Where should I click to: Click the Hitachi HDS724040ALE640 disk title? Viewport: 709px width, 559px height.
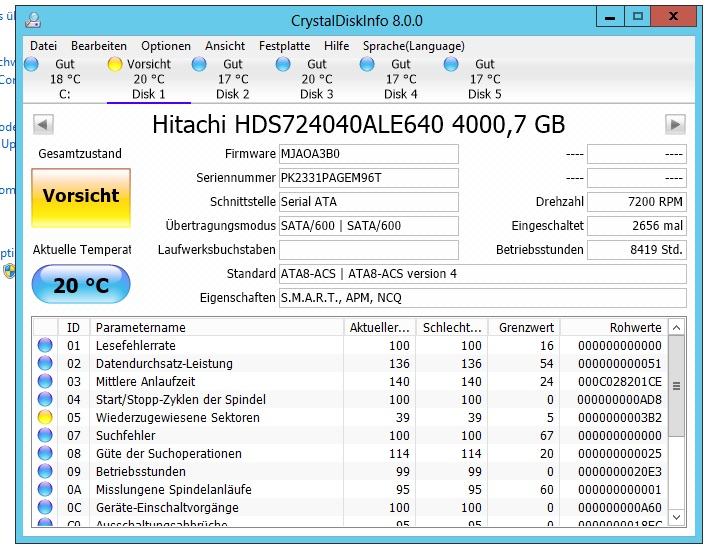(x=358, y=124)
